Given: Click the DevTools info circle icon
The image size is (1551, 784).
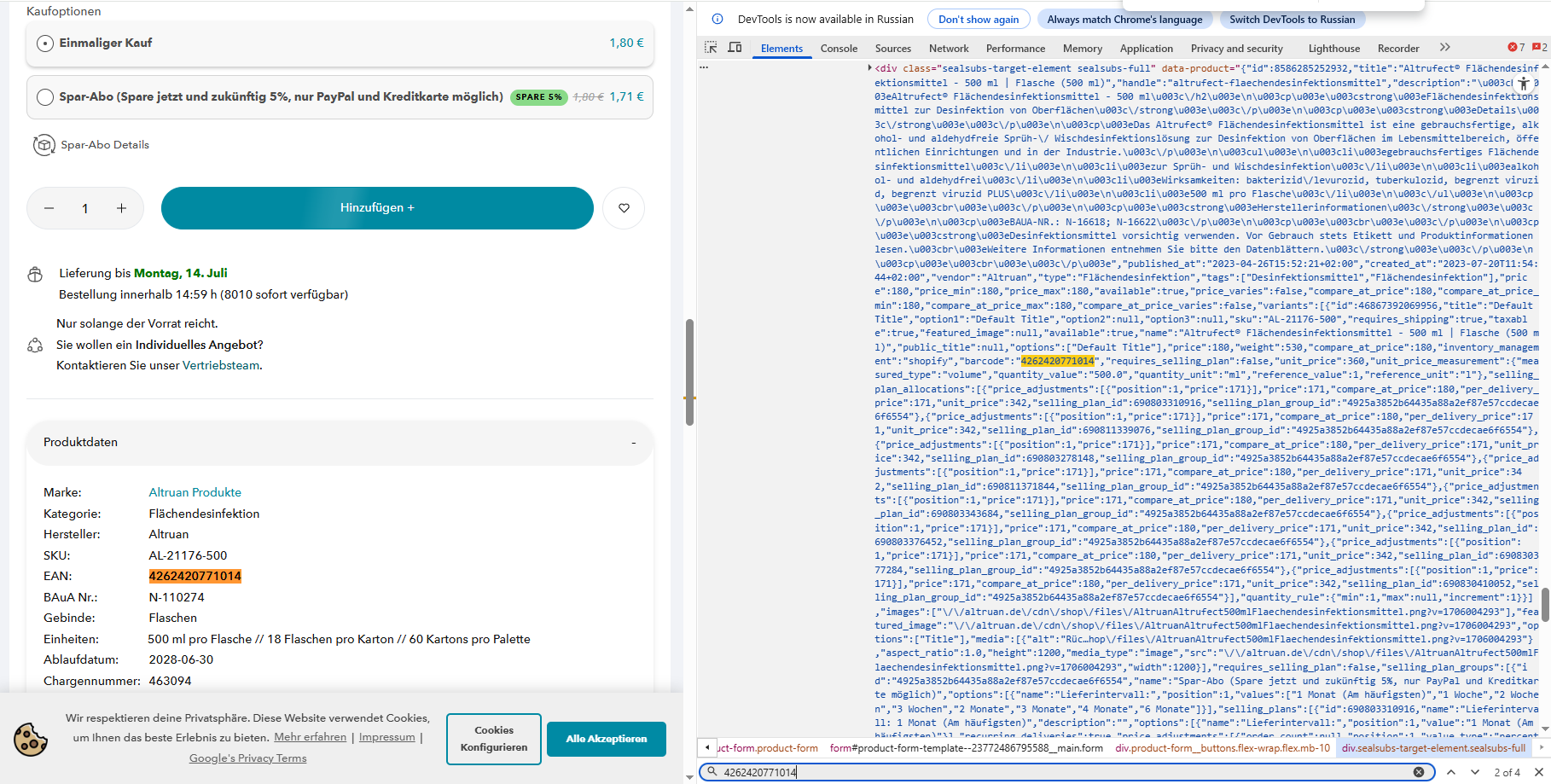Looking at the screenshot, I should click(717, 20).
